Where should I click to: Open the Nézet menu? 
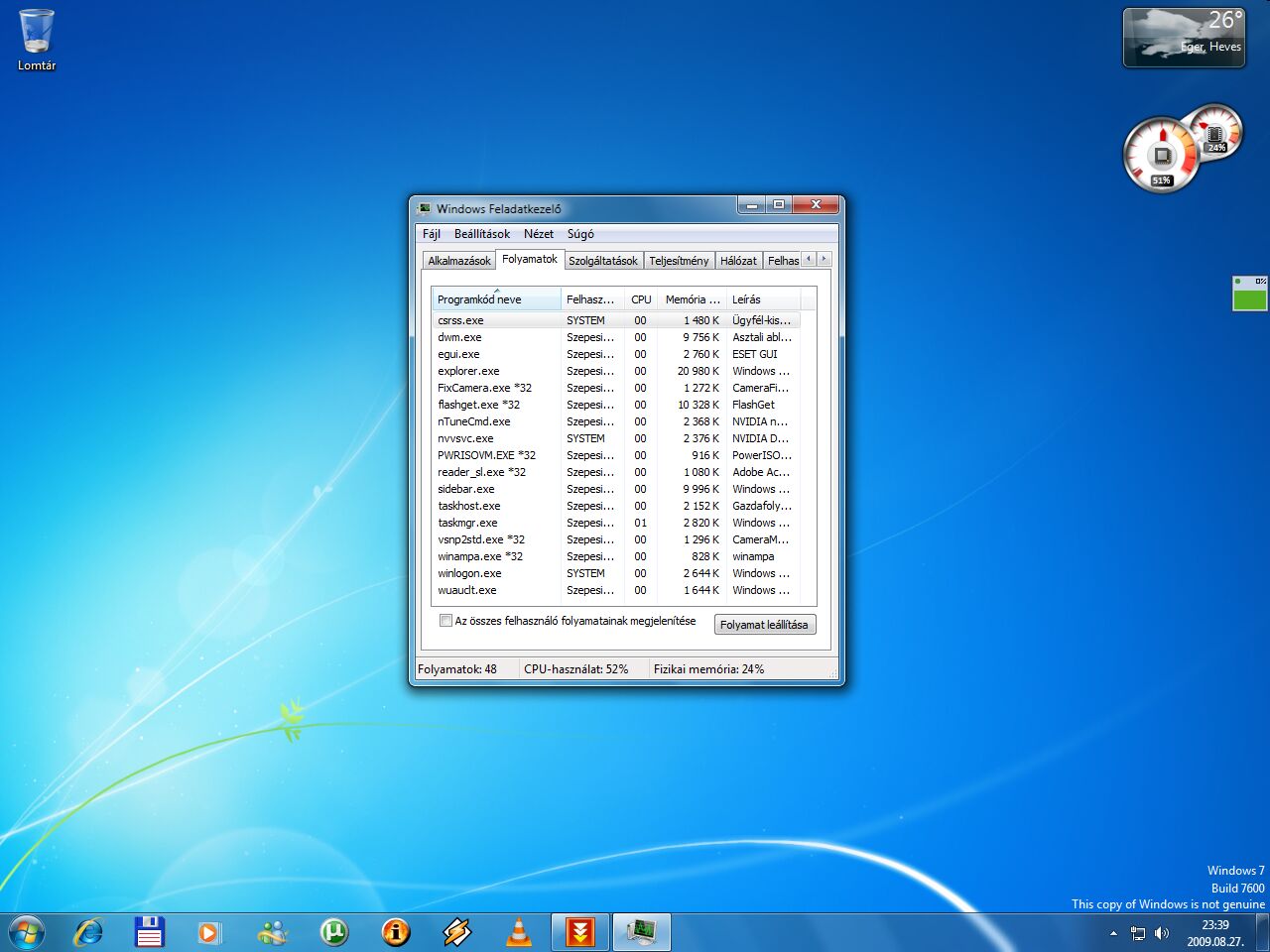coord(539,234)
